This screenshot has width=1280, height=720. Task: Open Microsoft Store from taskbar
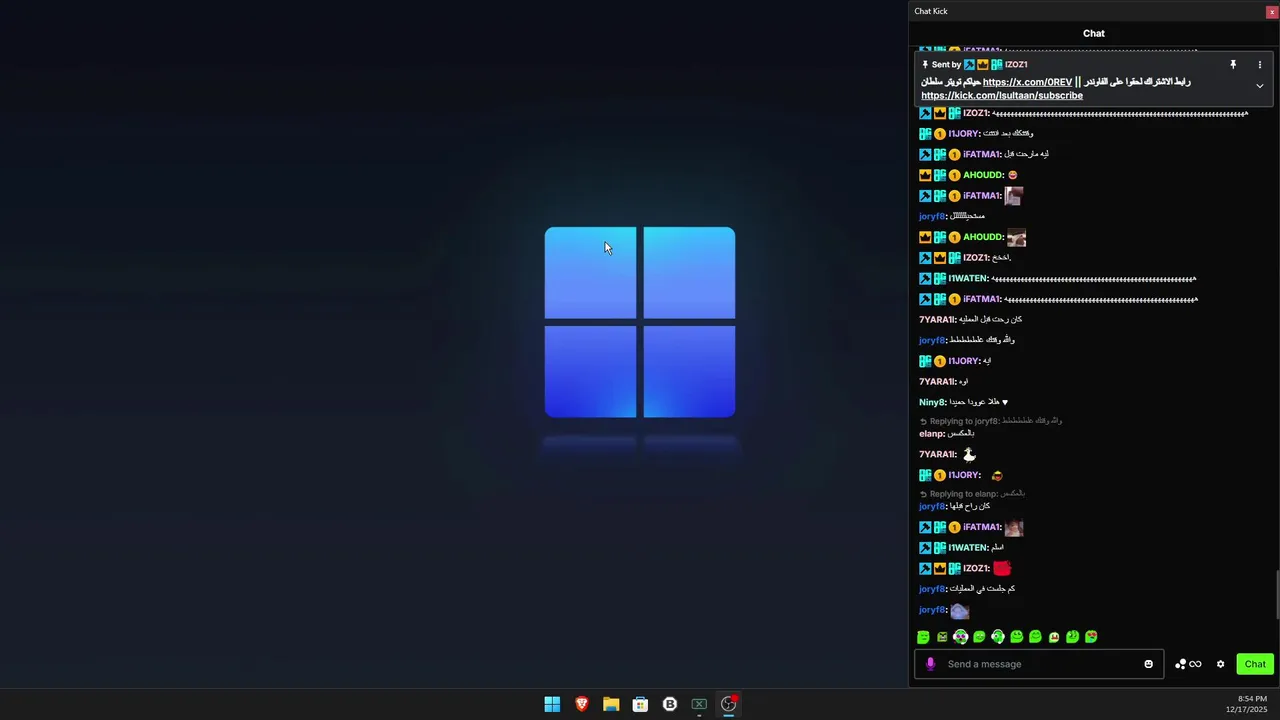pos(640,704)
